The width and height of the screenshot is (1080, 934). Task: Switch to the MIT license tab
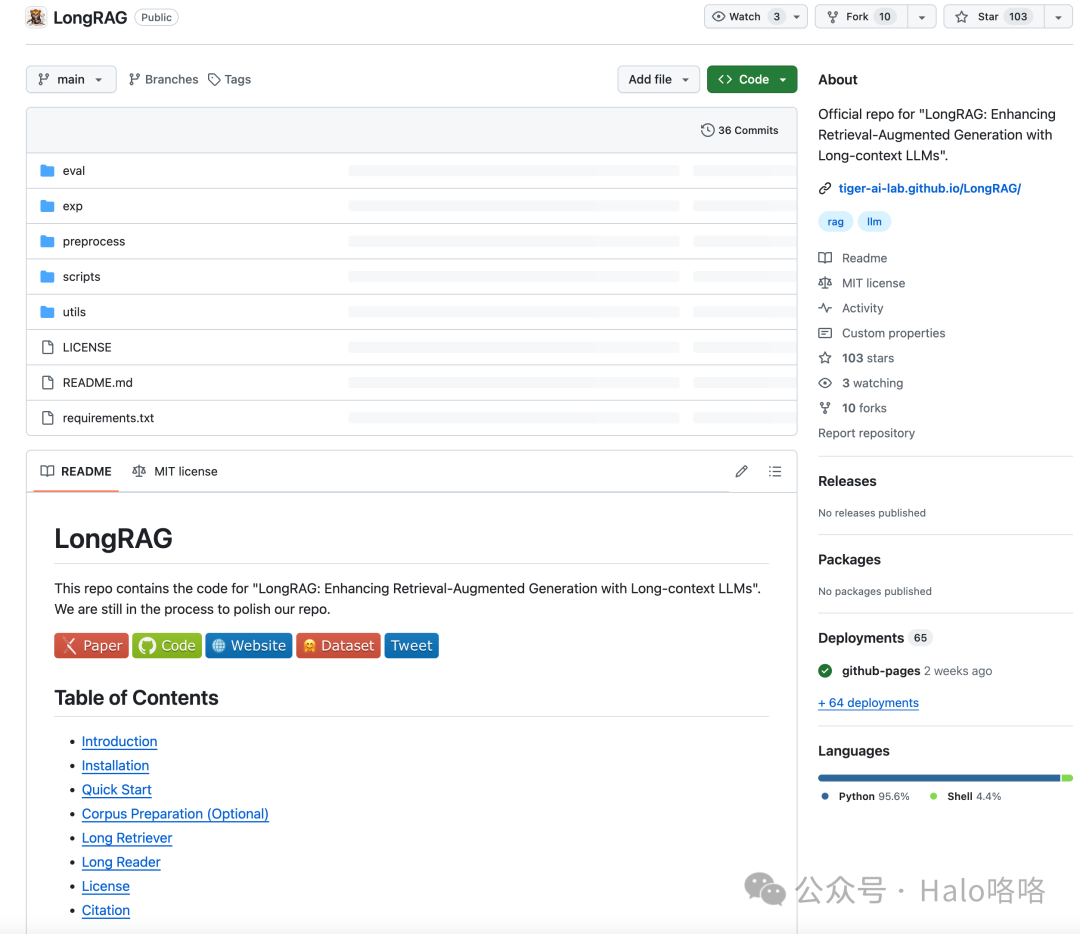tap(175, 471)
